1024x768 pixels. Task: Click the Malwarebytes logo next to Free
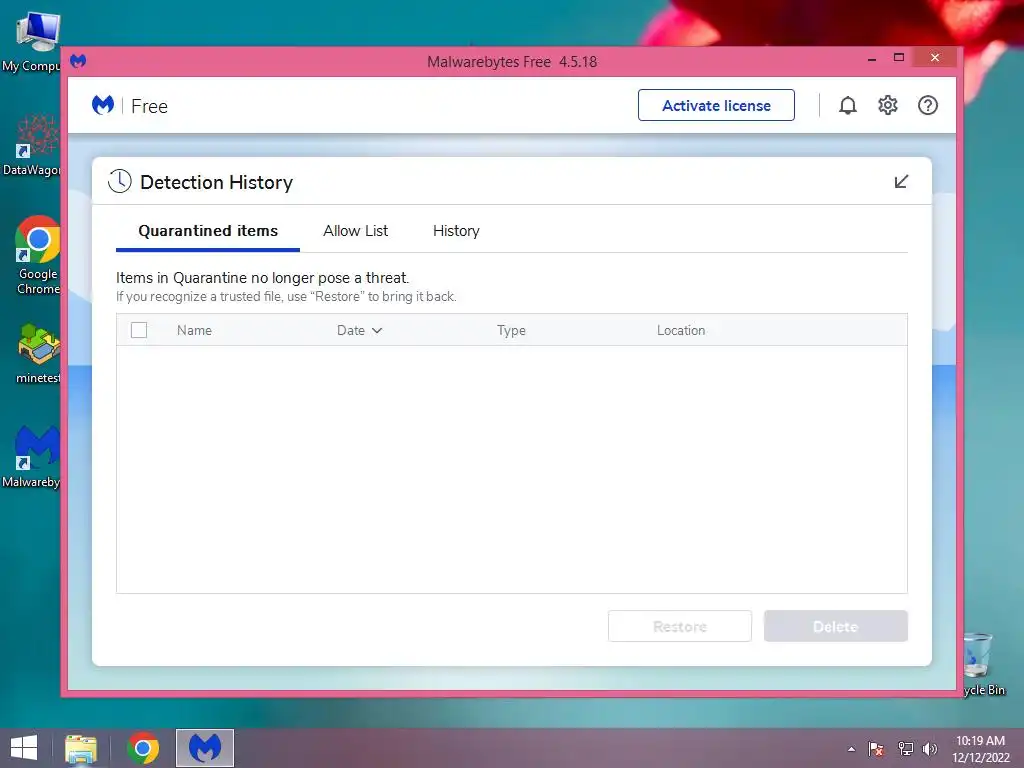(x=103, y=105)
